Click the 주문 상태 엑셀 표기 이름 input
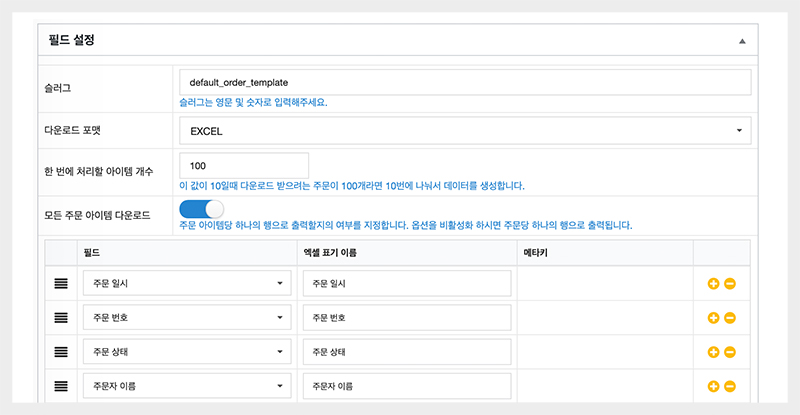This screenshot has height=415, width=800. [406, 352]
